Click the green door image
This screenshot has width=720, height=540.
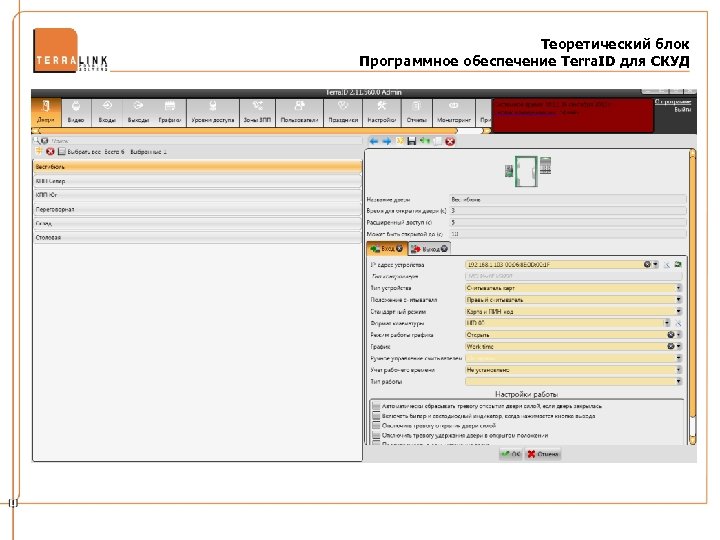tap(526, 171)
